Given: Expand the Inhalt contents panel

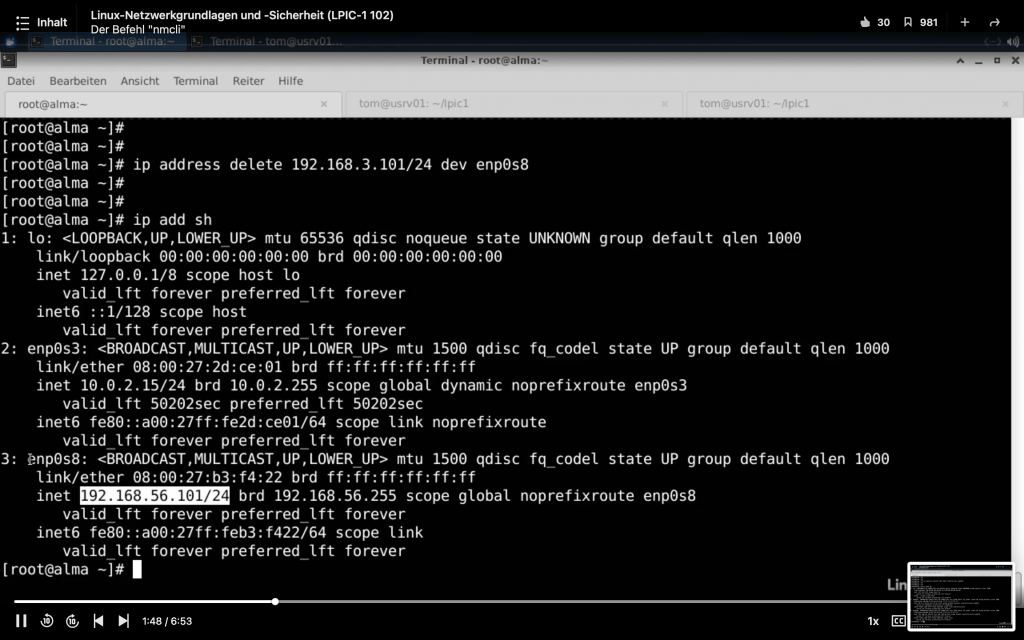Looking at the screenshot, I should point(41,22).
